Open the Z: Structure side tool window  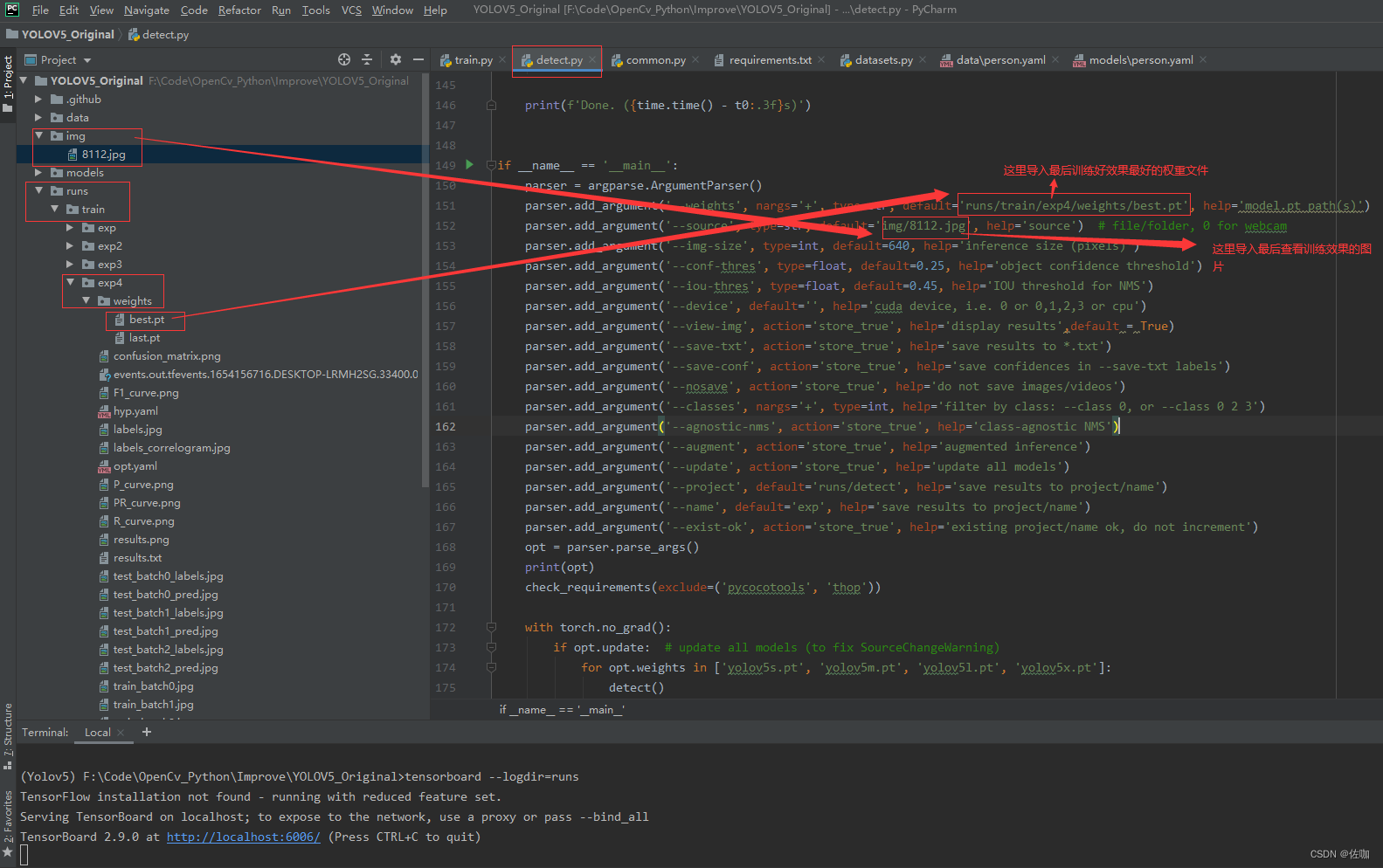pyautogui.click(x=8, y=735)
